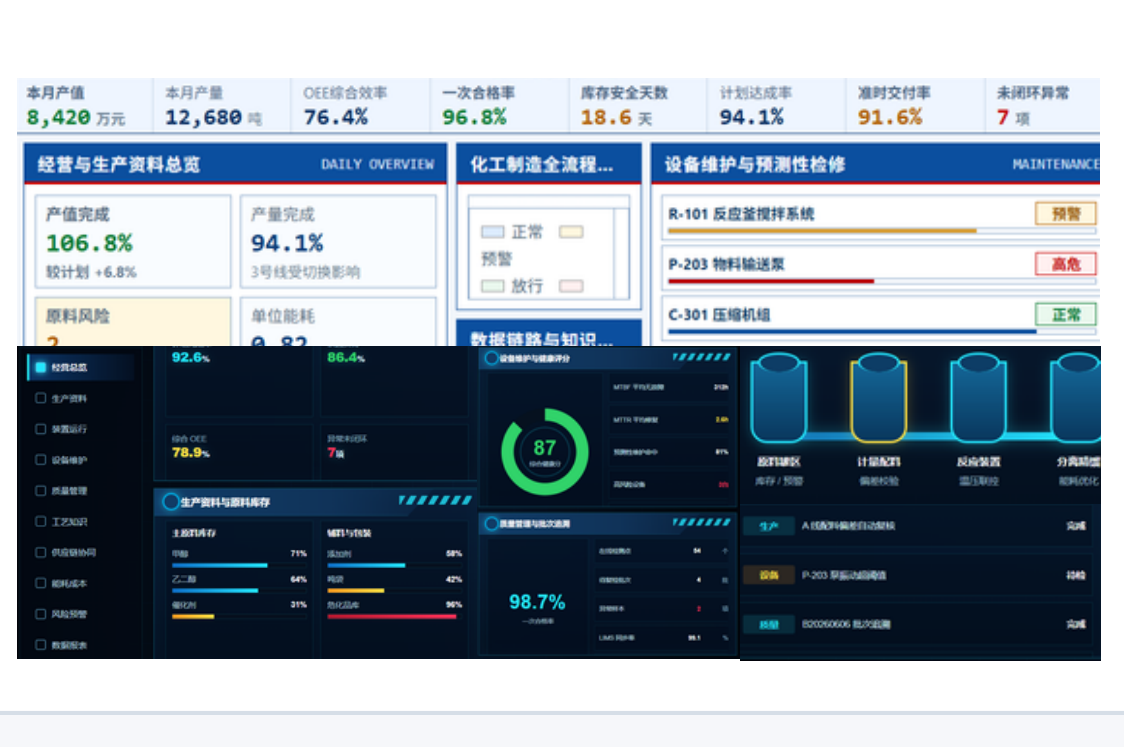The height and width of the screenshot is (747, 1124).
Task: Click the 正常 status badge on C-301
Action: point(1066,314)
